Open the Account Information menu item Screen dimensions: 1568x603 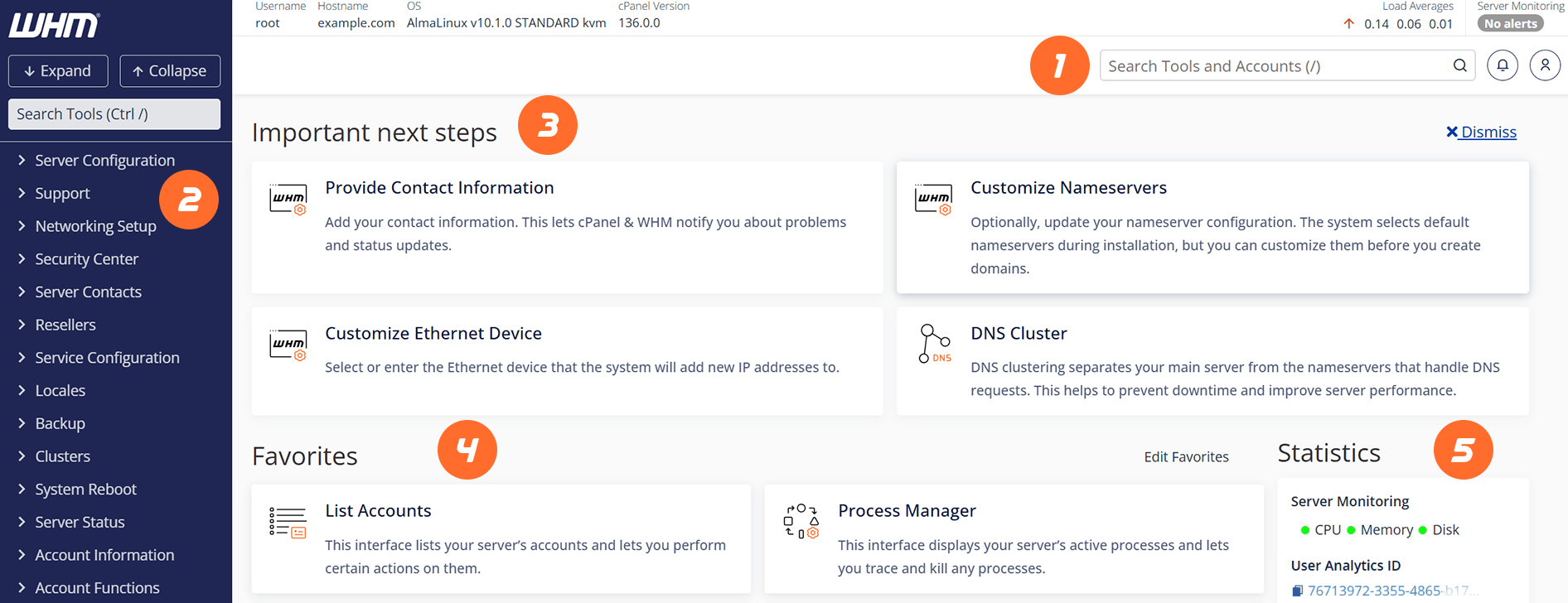pos(104,555)
